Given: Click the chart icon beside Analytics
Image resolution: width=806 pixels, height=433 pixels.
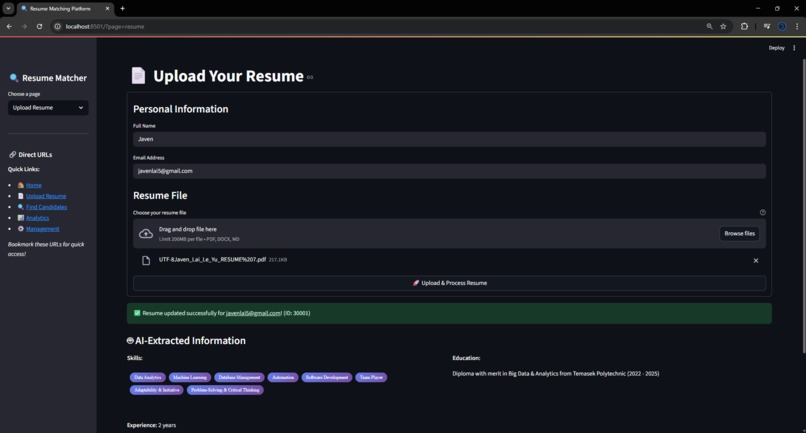Looking at the screenshot, I should click(21, 218).
